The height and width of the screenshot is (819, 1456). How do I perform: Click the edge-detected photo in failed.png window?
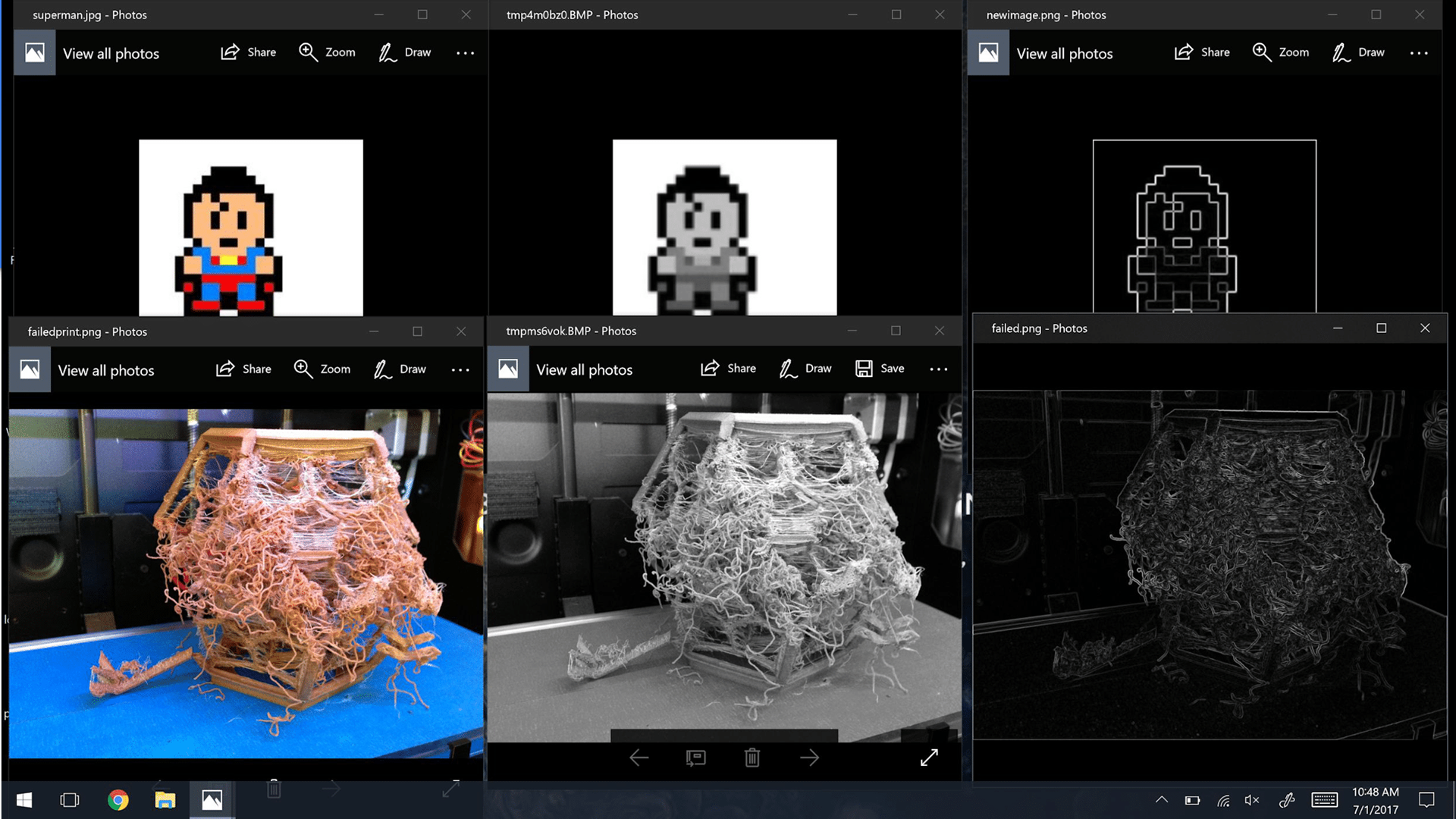click(x=1210, y=565)
